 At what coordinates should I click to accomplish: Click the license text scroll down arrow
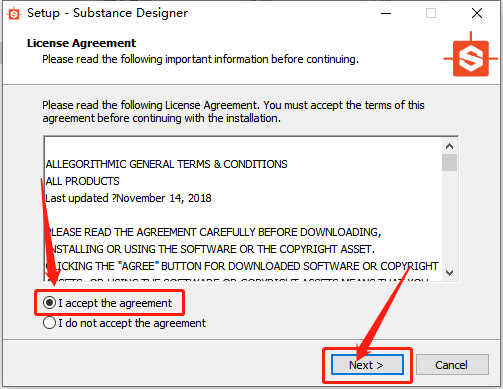pos(449,273)
